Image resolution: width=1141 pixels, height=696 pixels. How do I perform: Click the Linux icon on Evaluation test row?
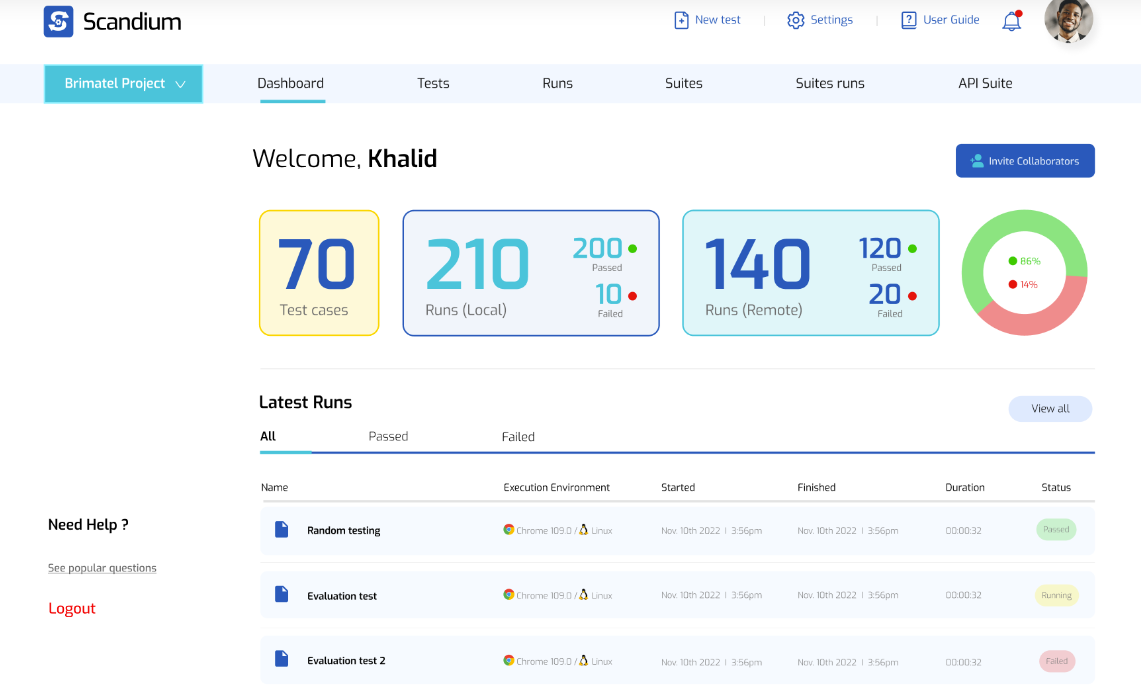tap(585, 595)
